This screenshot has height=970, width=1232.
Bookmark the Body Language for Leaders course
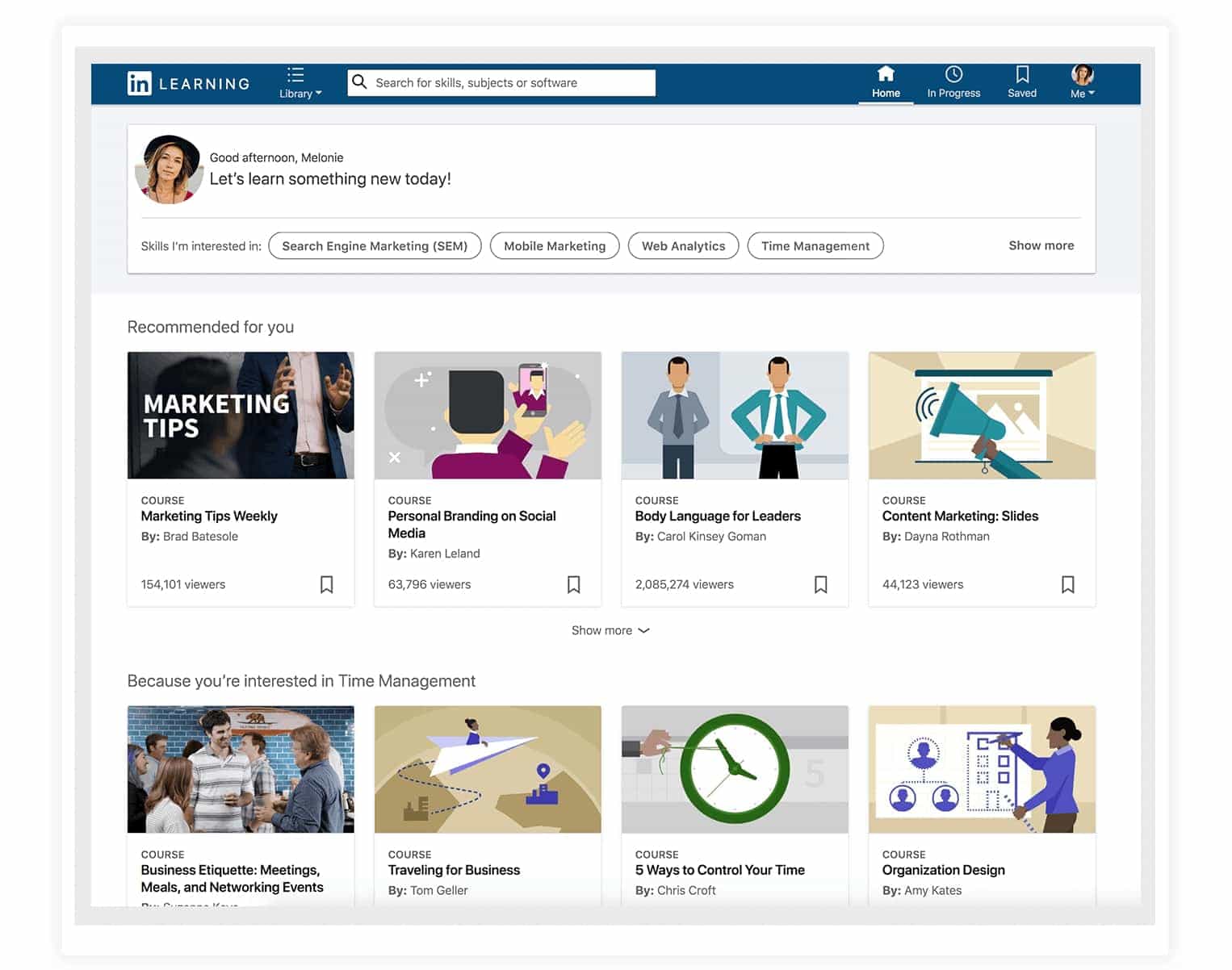point(821,583)
